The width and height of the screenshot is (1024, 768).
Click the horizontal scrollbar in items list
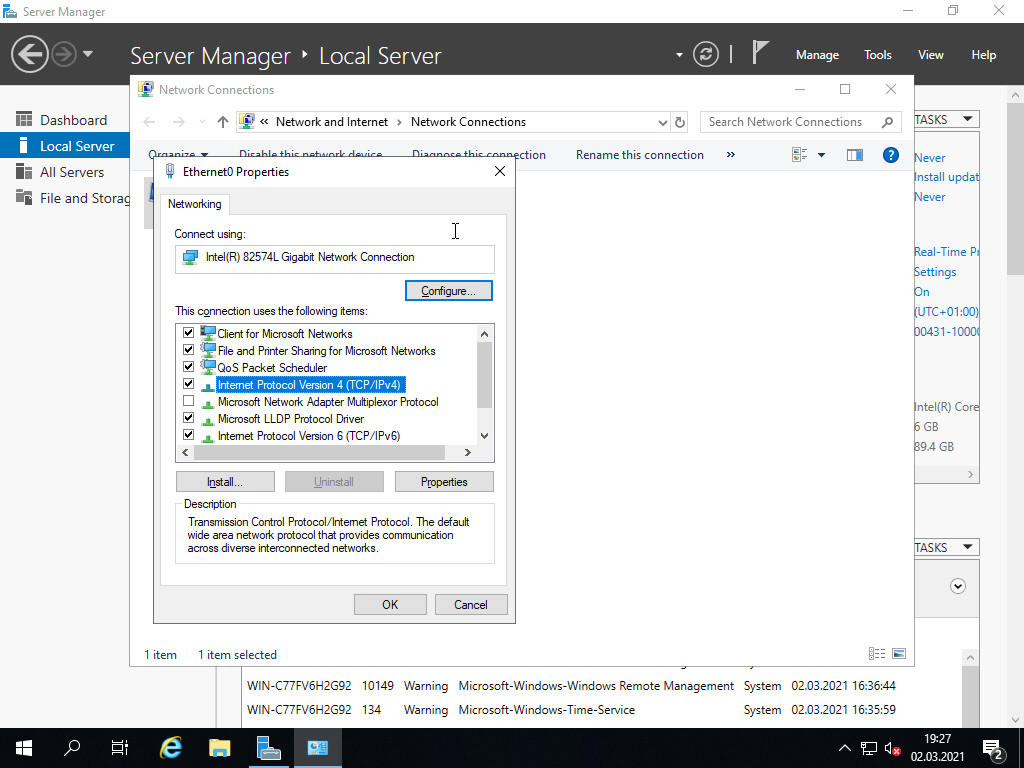tap(330, 453)
